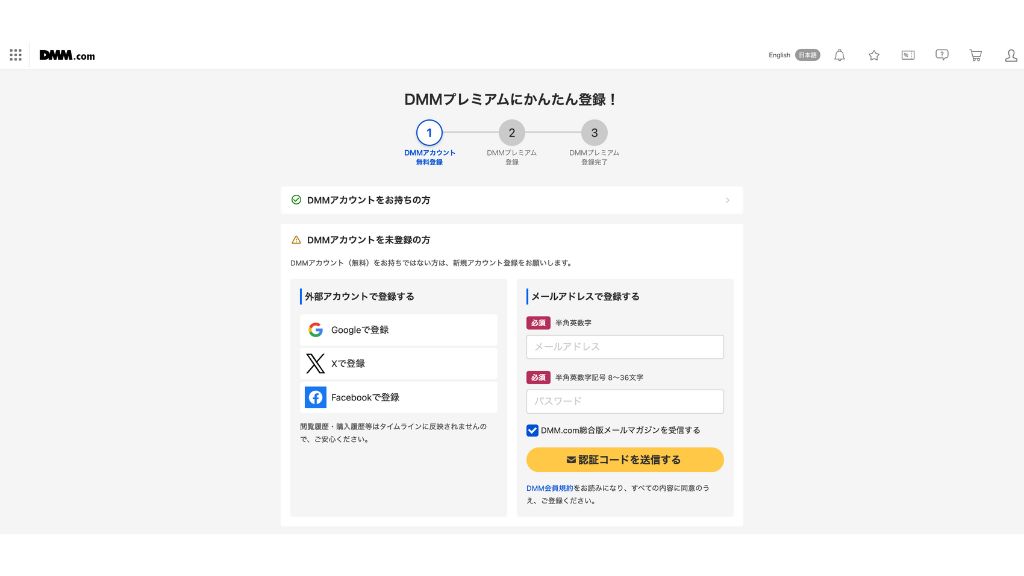Viewport: 1024px width, 576px height.
Task: Click step 3 DMMプレミアム登録完了 circle
Action: (594, 132)
